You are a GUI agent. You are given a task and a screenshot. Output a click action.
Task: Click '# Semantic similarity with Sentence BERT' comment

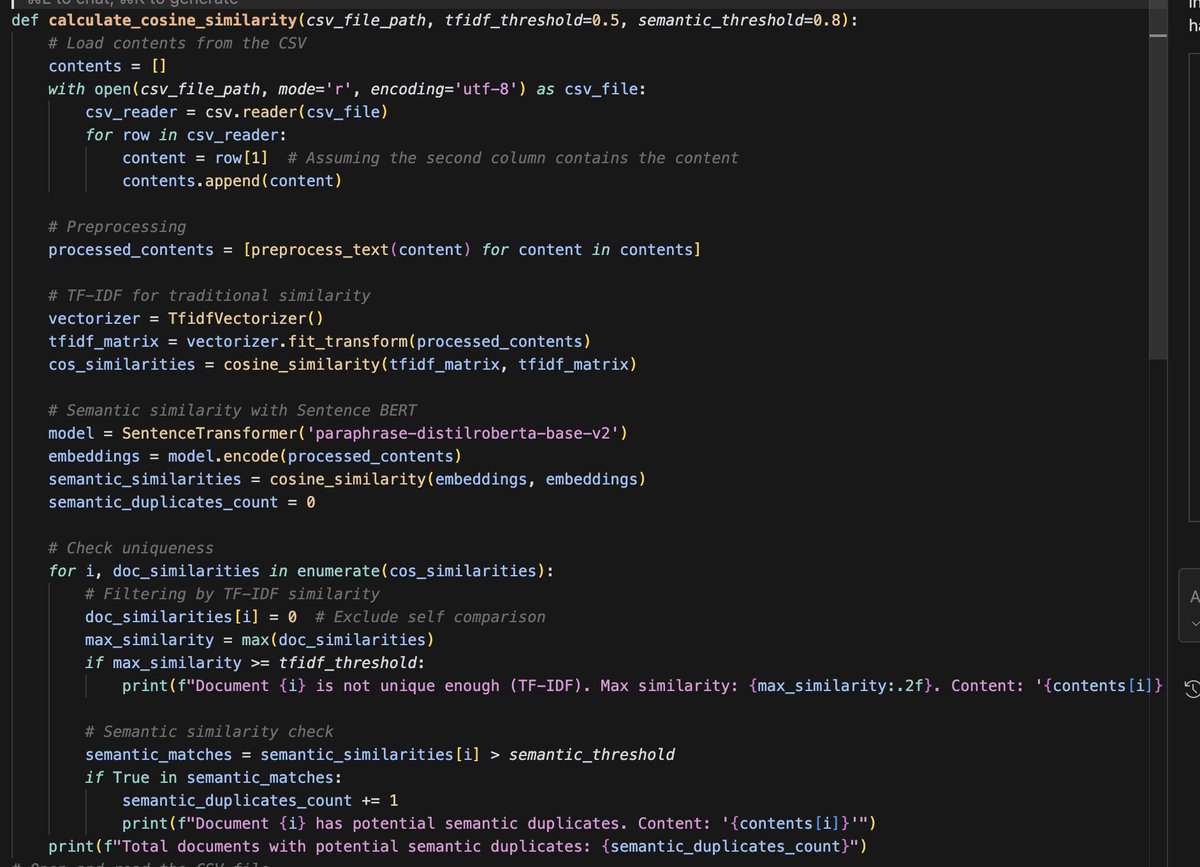tap(232, 411)
